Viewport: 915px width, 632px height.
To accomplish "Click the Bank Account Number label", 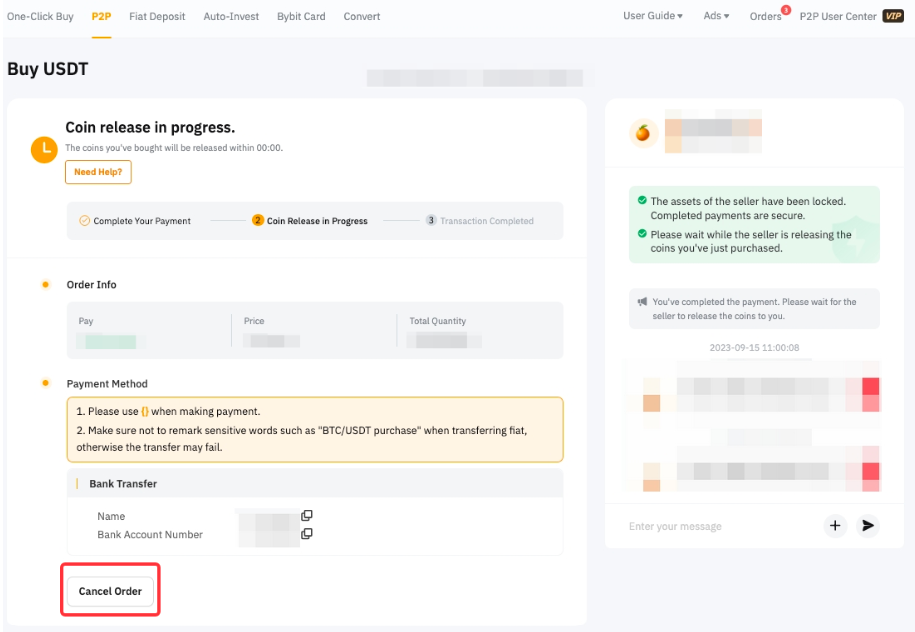I will tap(150, 535).
